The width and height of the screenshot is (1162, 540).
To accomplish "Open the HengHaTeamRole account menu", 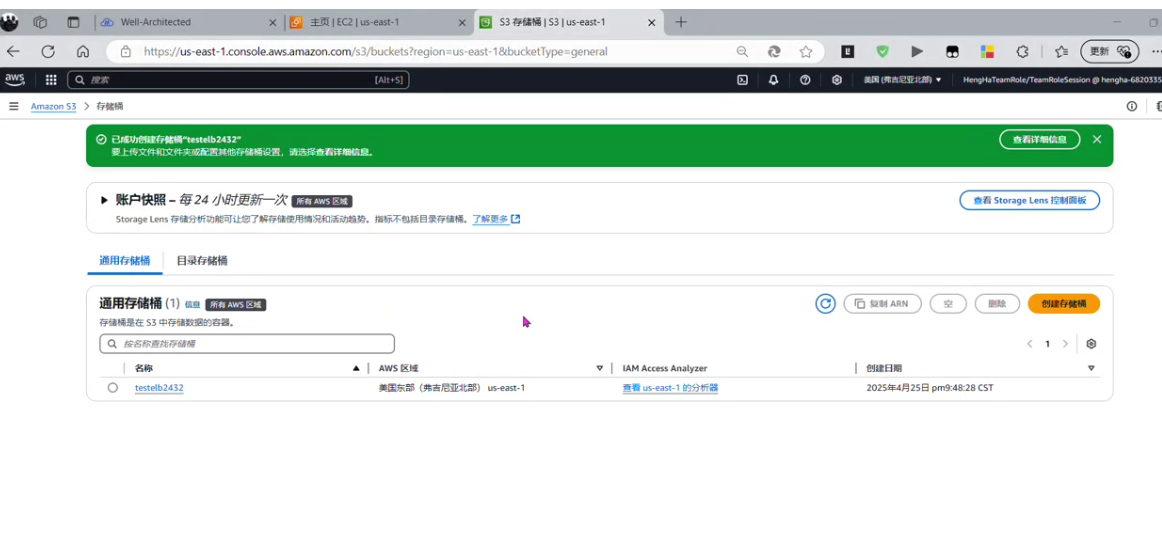I will click(x=1062, y=80).
